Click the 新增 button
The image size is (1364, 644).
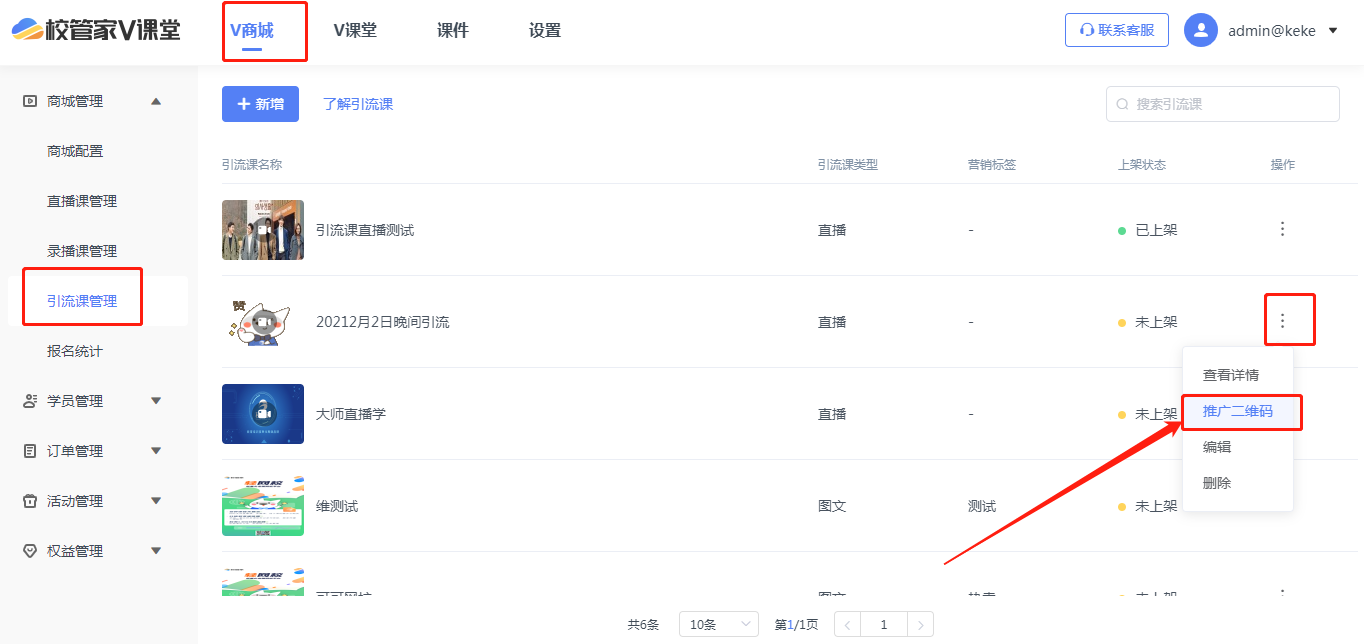[260, 104]
